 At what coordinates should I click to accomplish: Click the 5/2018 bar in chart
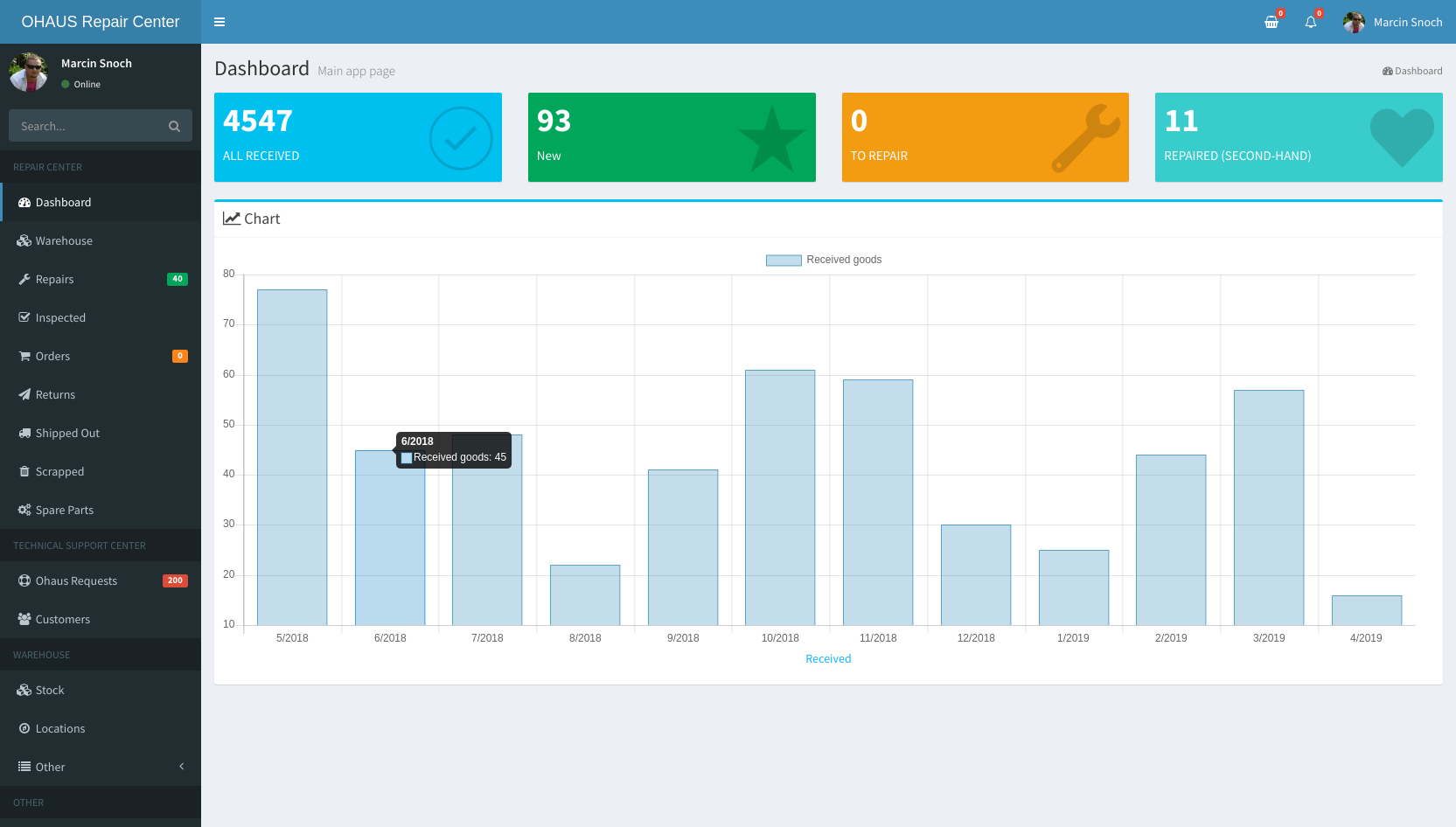coord(292,456)
